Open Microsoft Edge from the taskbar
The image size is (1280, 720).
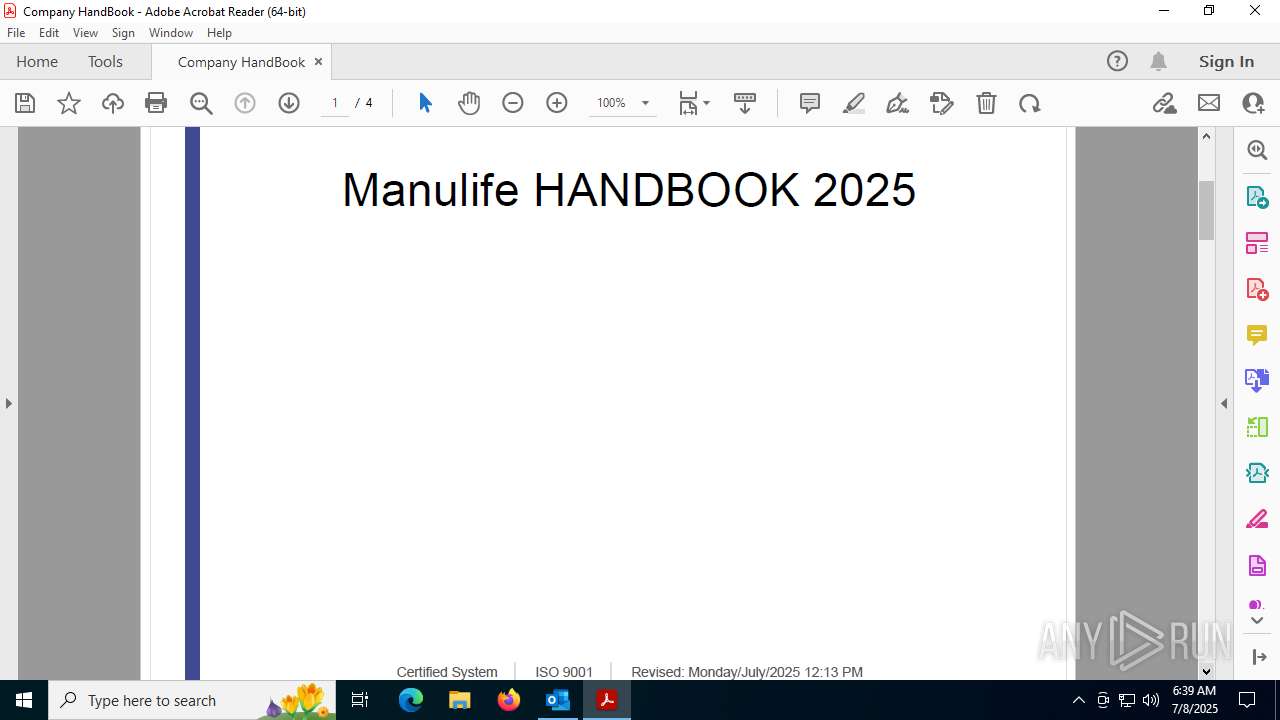pyautogui.click(x=411, y=700)
